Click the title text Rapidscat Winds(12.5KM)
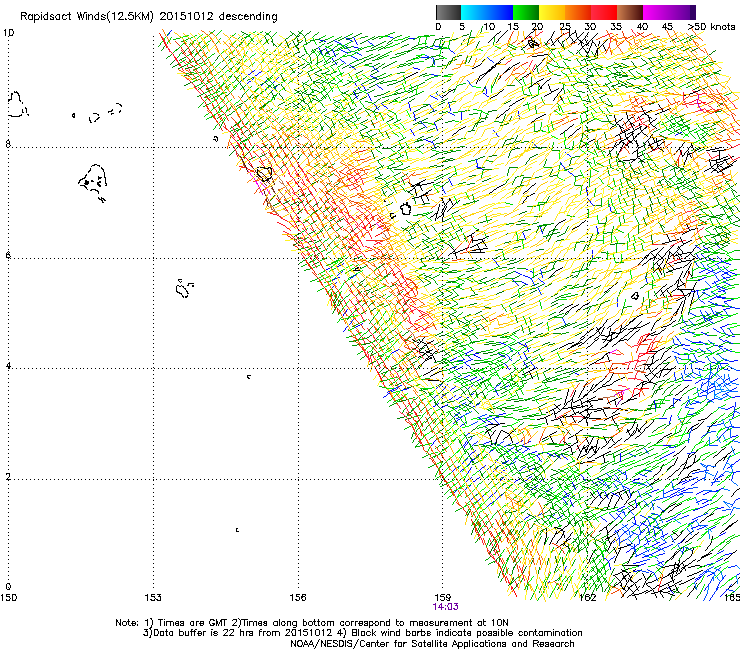This screenshot has height=650, width=740. (x=86, y=17)
